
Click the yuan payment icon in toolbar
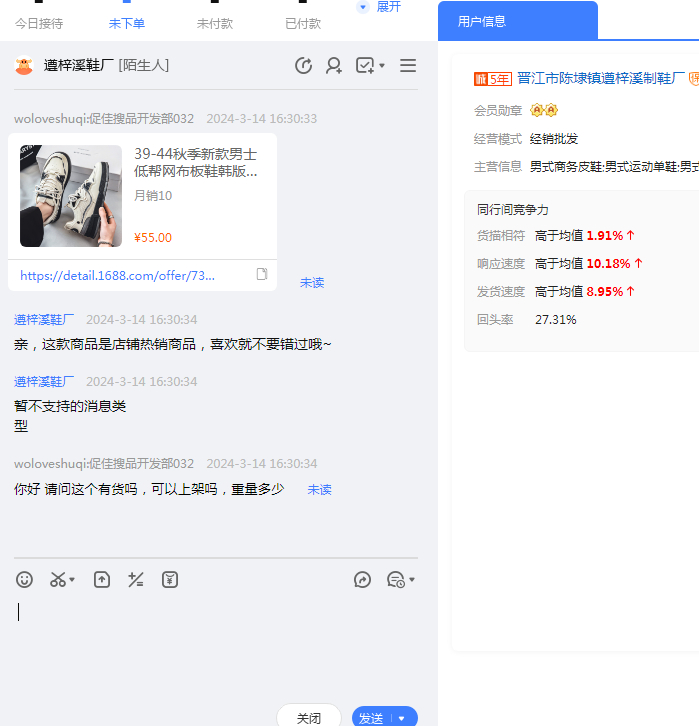tap(170, 579)
